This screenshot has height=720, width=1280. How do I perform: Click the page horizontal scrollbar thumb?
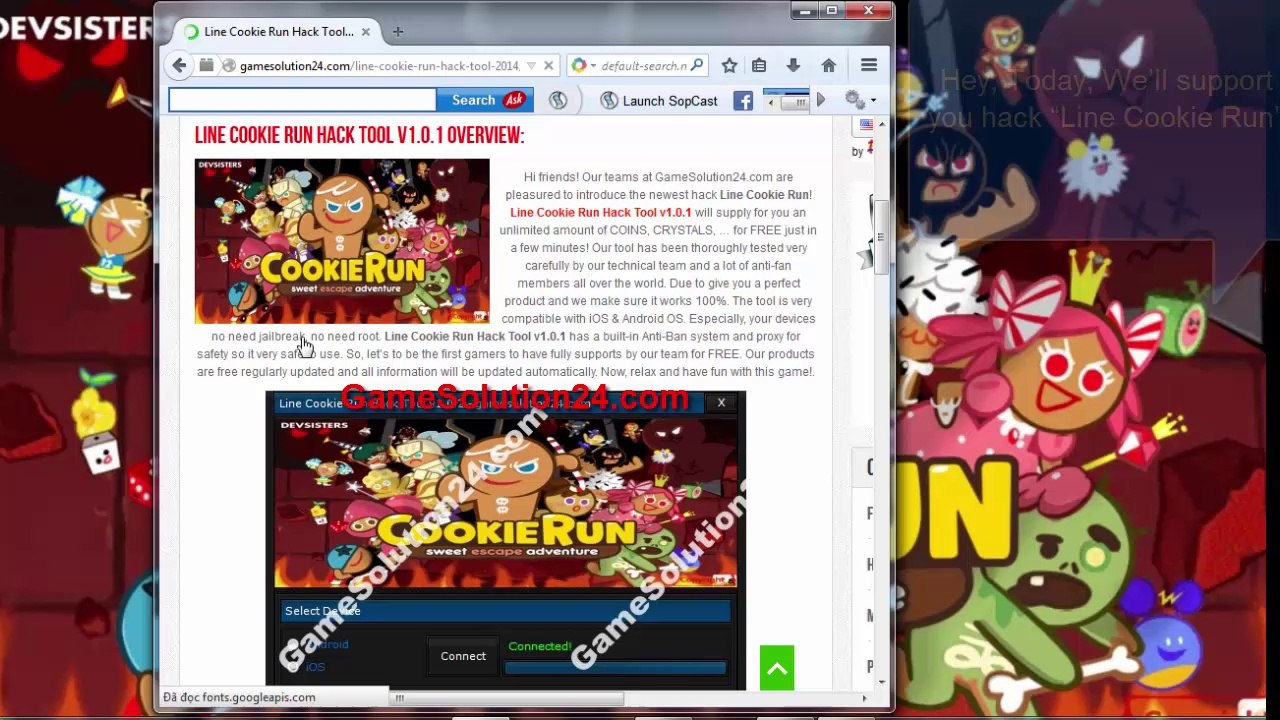[510, 698]
